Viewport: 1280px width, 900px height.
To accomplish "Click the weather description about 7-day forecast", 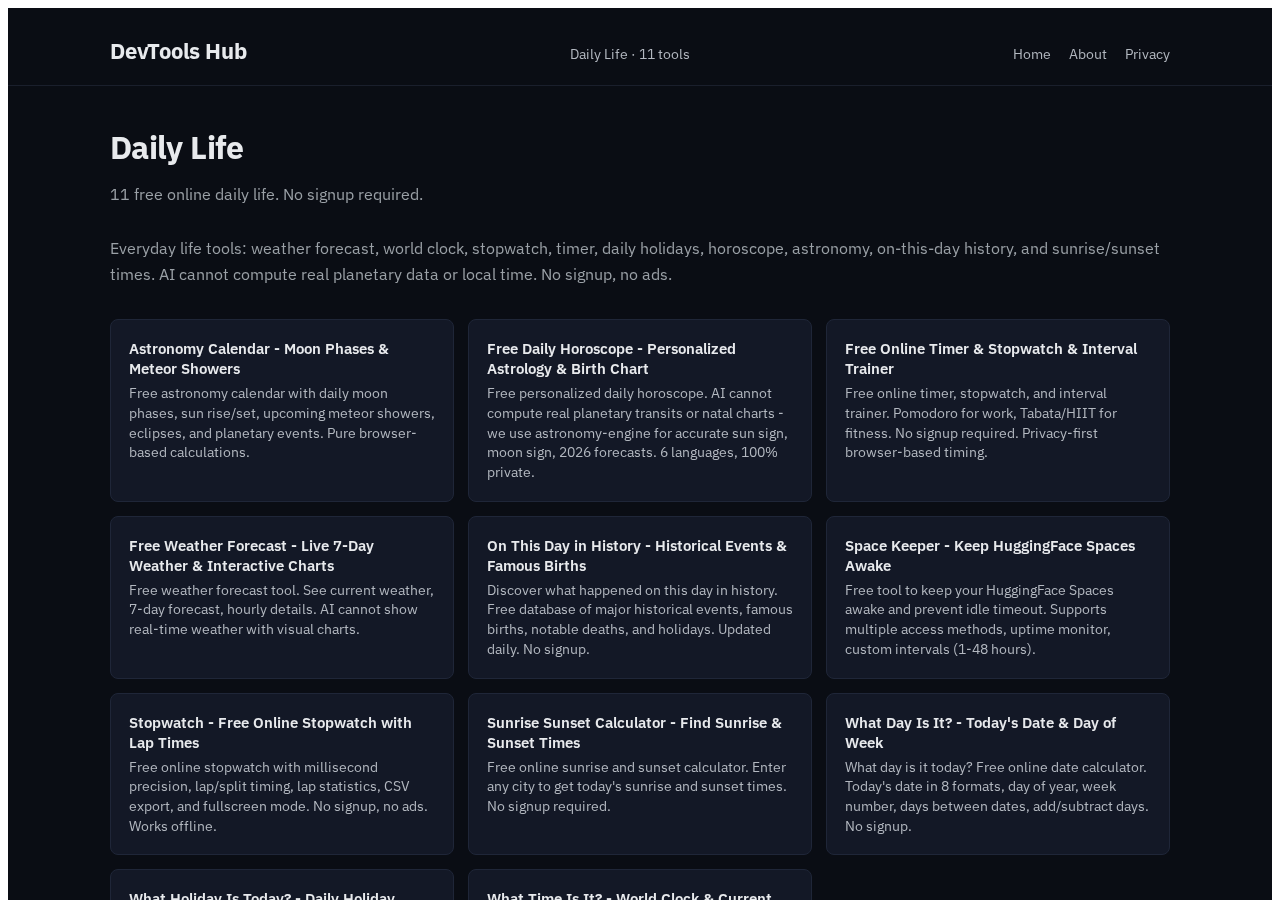I will click(282, 610).
